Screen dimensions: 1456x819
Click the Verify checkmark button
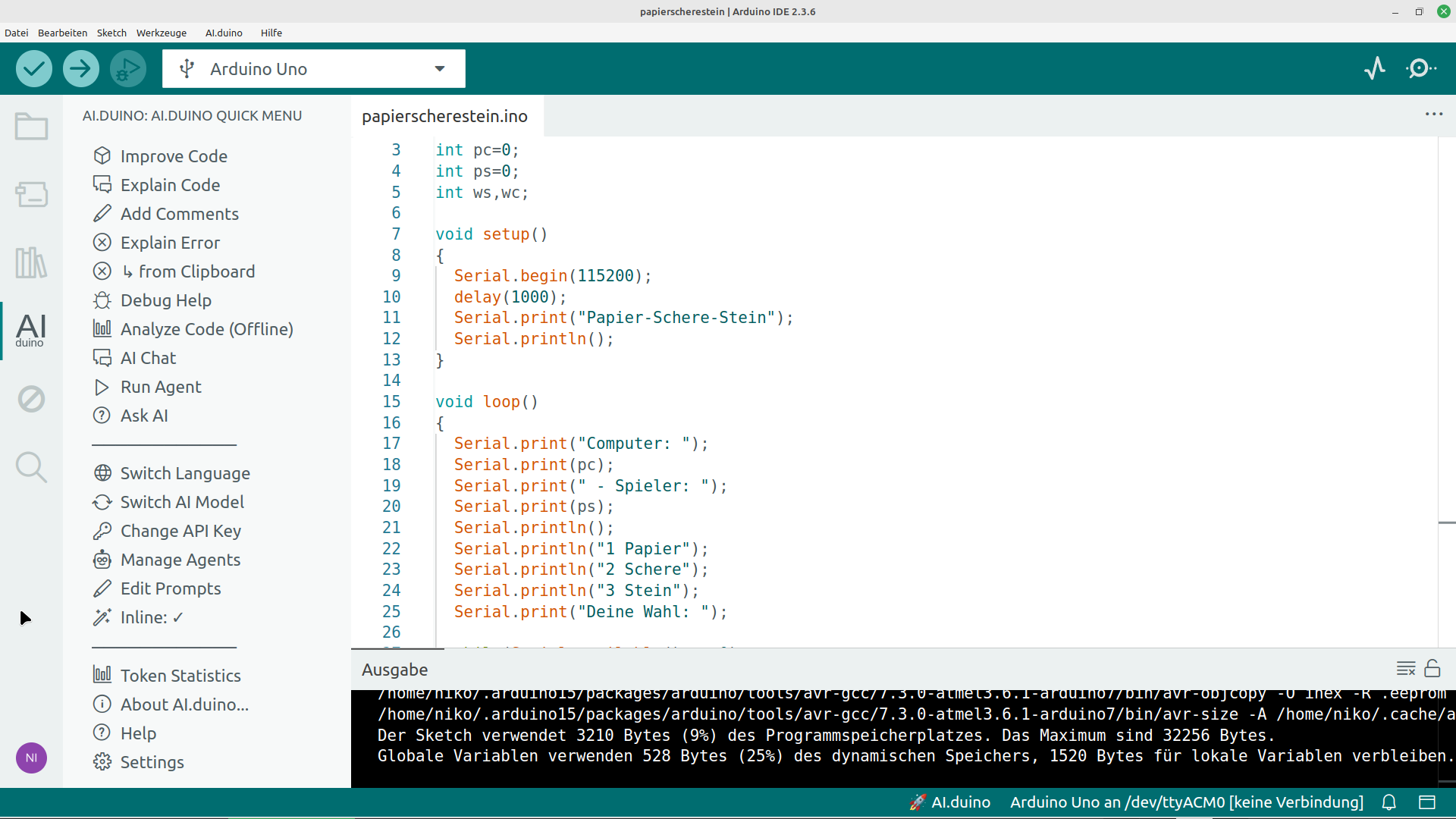pos(33,69)
